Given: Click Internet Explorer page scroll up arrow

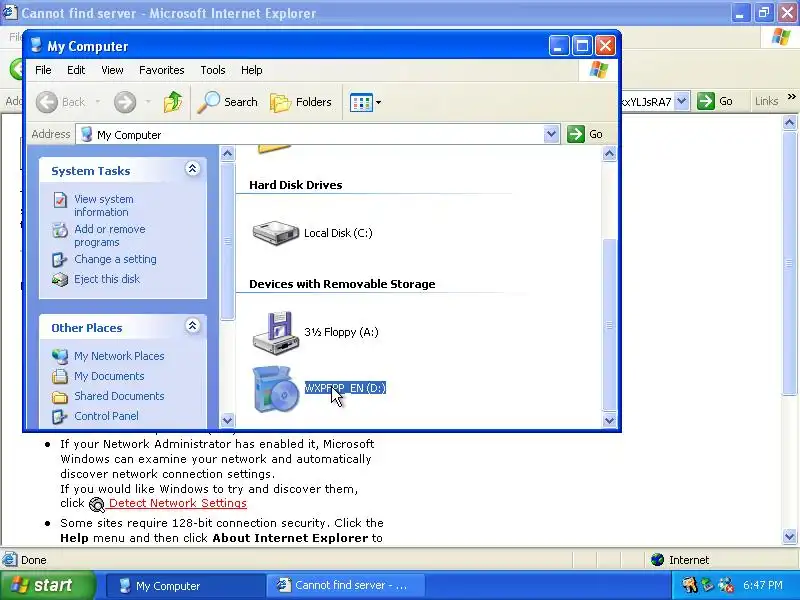Looking at the screenshot, I should (x=789, y=122).
